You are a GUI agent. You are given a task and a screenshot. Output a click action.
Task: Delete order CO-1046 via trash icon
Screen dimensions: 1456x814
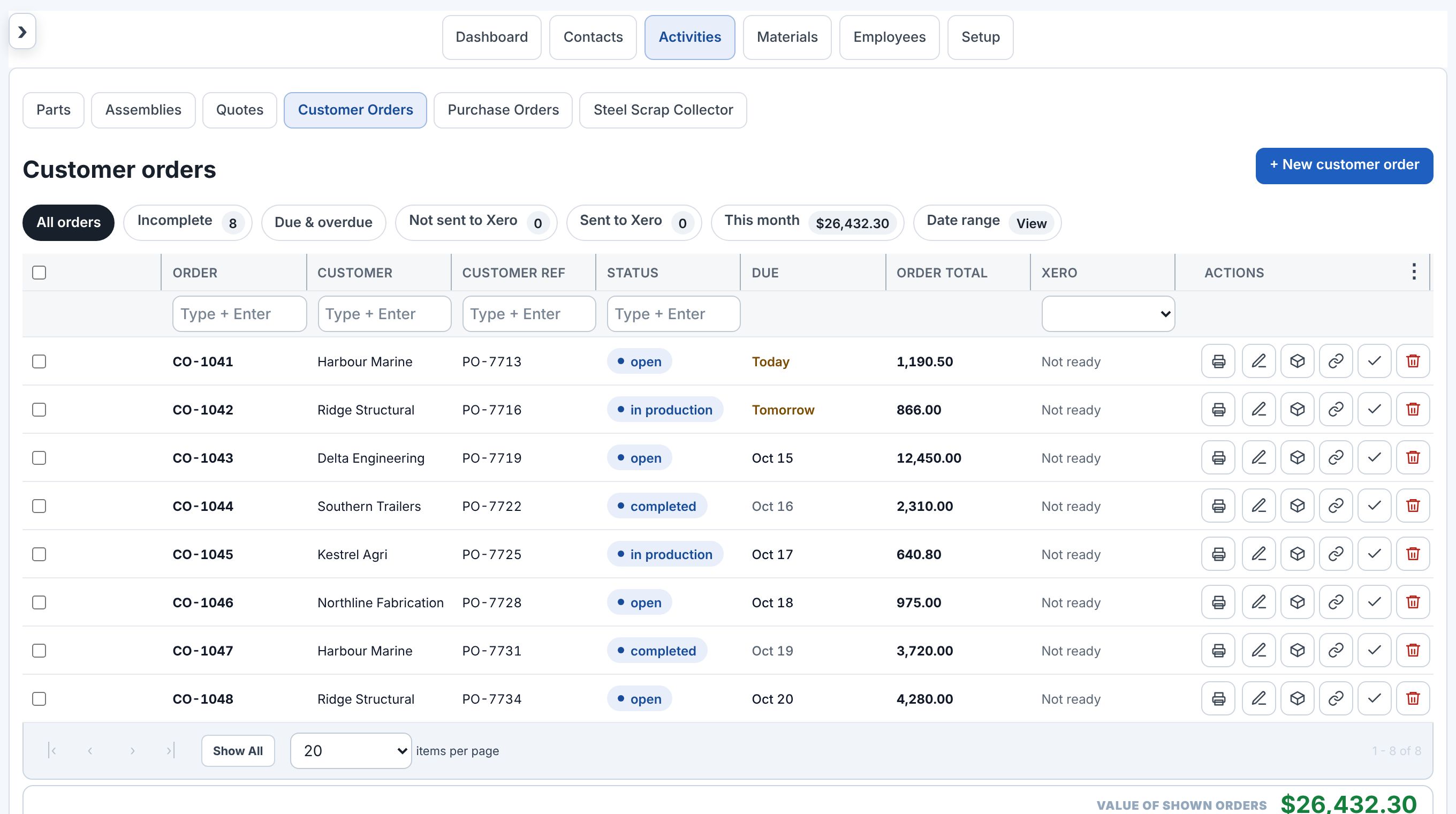click(x=1413, y=602)
